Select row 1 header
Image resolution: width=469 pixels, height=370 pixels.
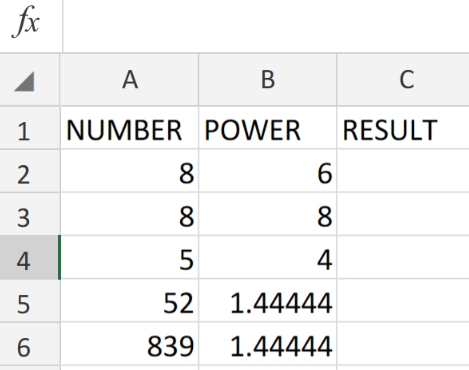pyautogui.click(x=30, y=127)
